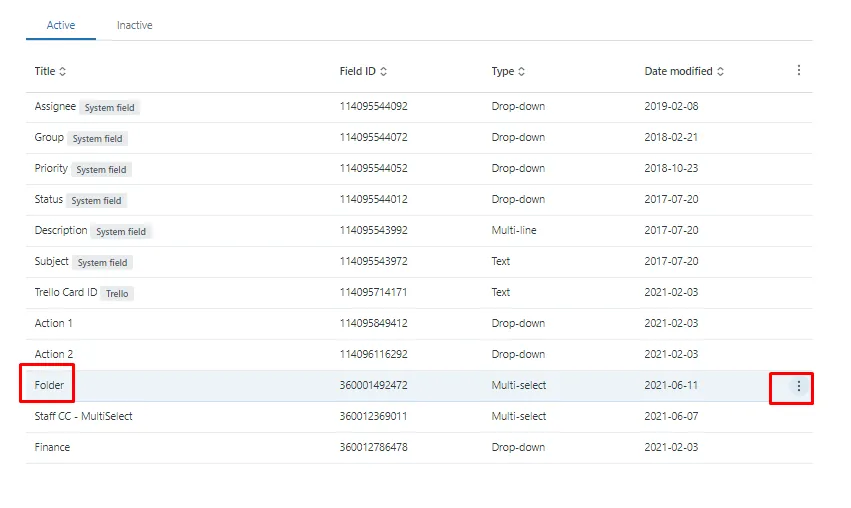
Task: Open the Subject field
Action: pyautogui.click(x=52, y=261)
